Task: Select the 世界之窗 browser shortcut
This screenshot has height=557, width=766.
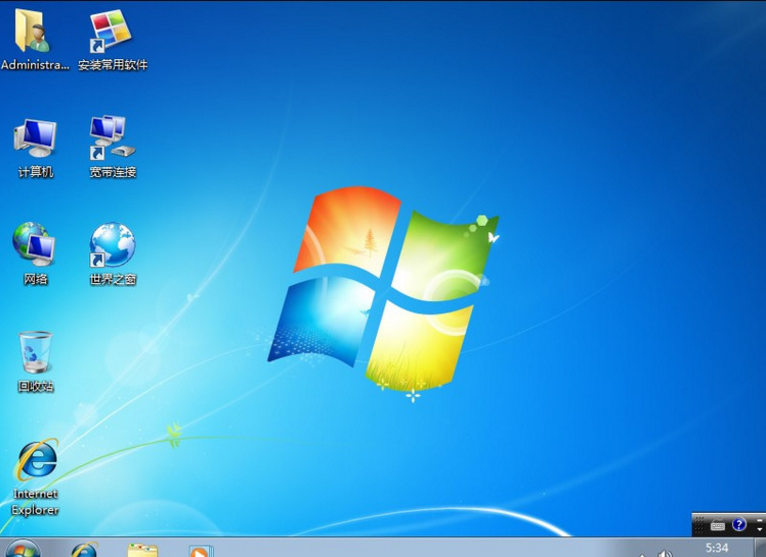Action: tap(113, 254)
